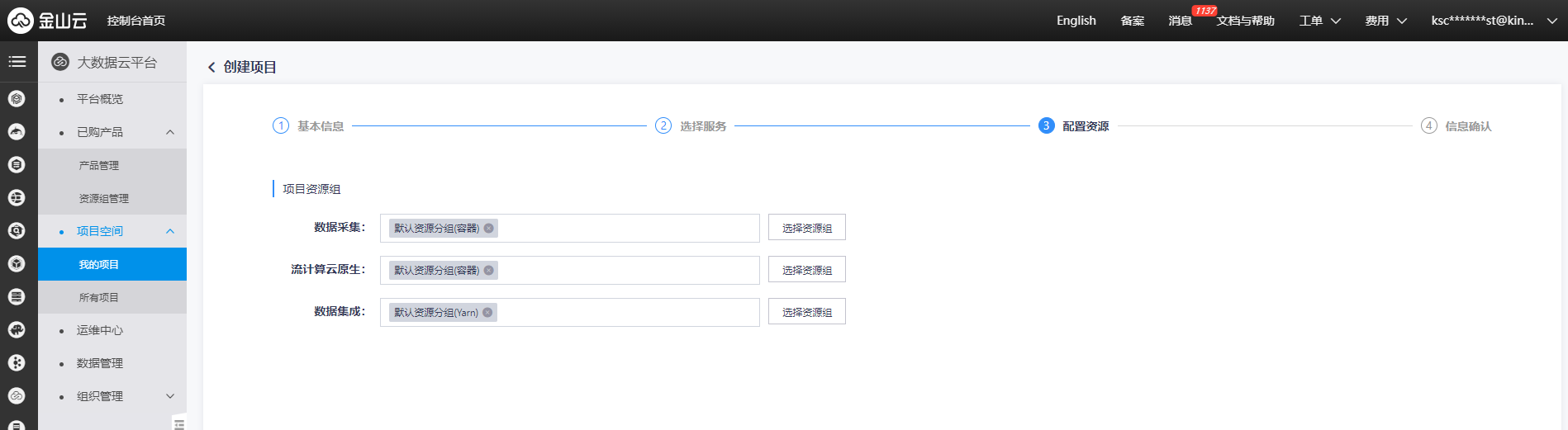Viewport: 1568px width, 430px height.
Task: Remove 默认资源分组(Yarn) tag from 数据集成
Action: click(487, 313)
